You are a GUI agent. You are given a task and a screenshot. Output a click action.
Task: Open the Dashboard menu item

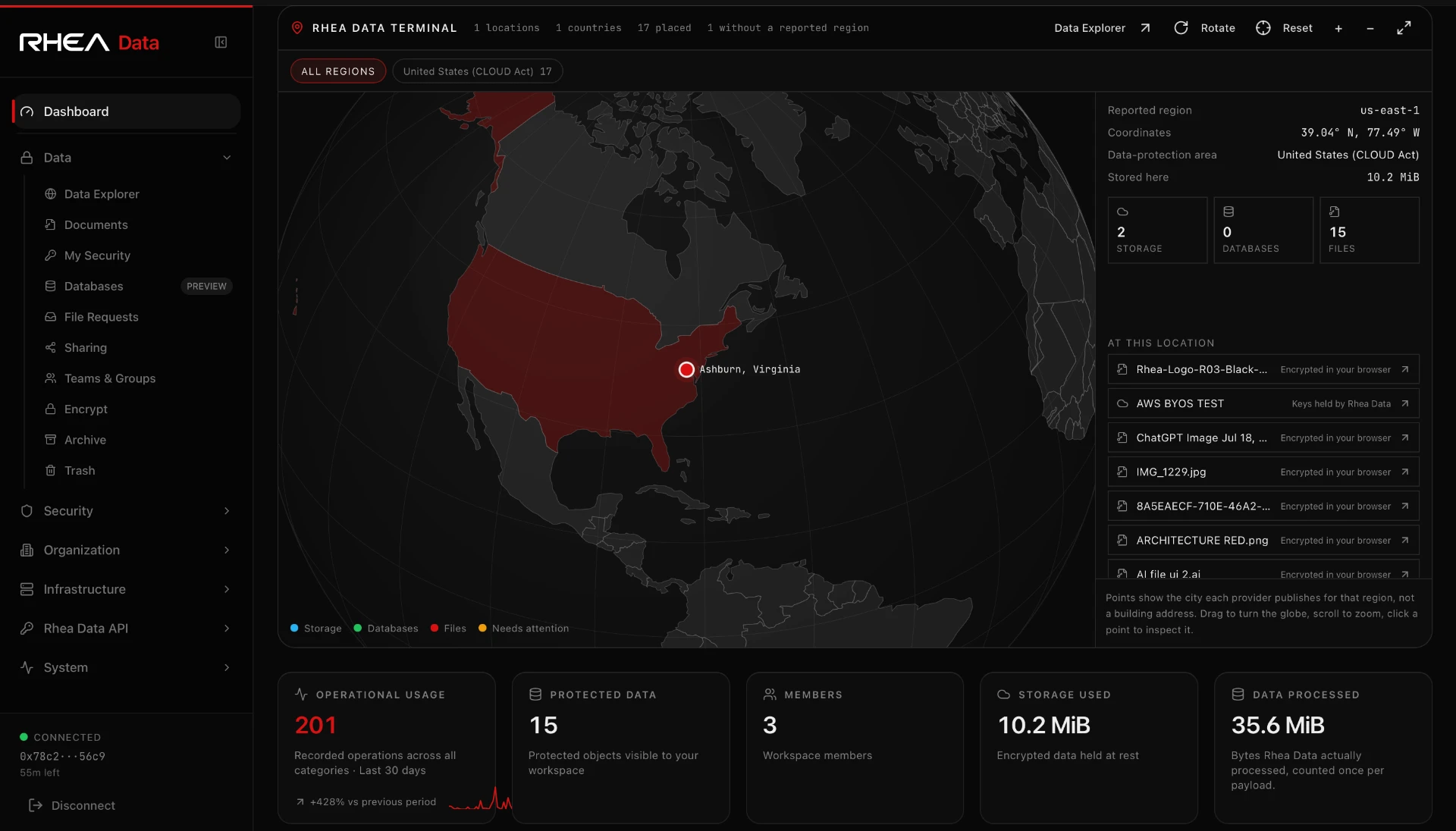pyautogui.click(x=126, y=111)
